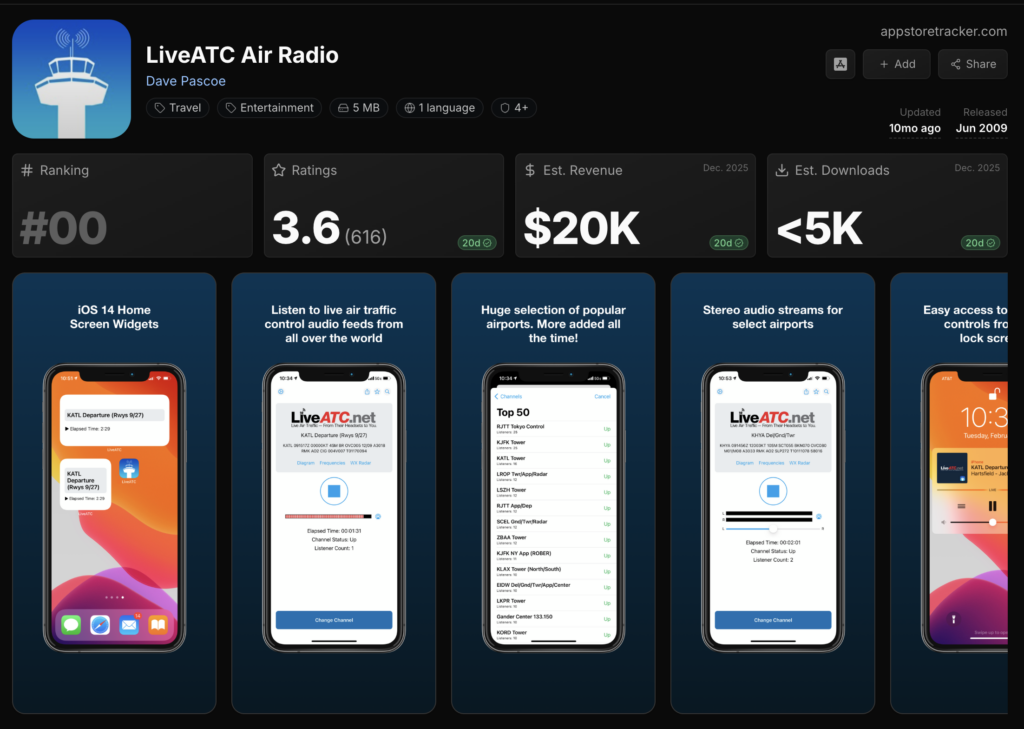Click the 20d badge in Ratings card
This screenshot has height=729, width=1024.
point(475,243)
